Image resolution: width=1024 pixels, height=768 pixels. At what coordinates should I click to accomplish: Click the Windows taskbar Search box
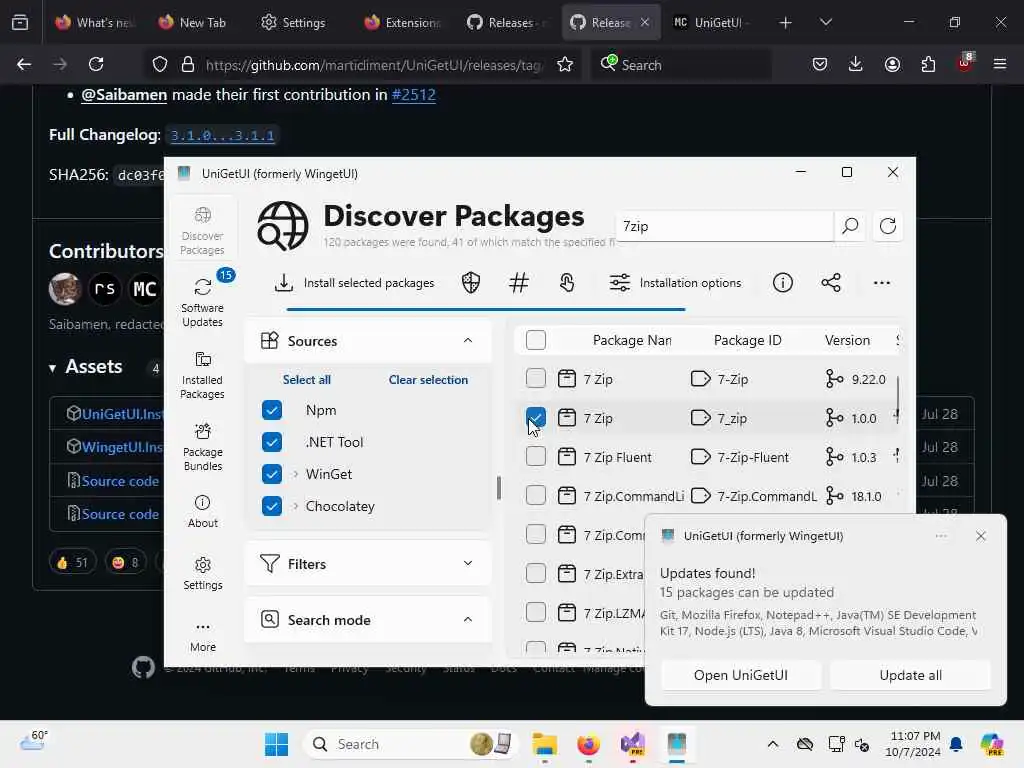tap(410, 744)
